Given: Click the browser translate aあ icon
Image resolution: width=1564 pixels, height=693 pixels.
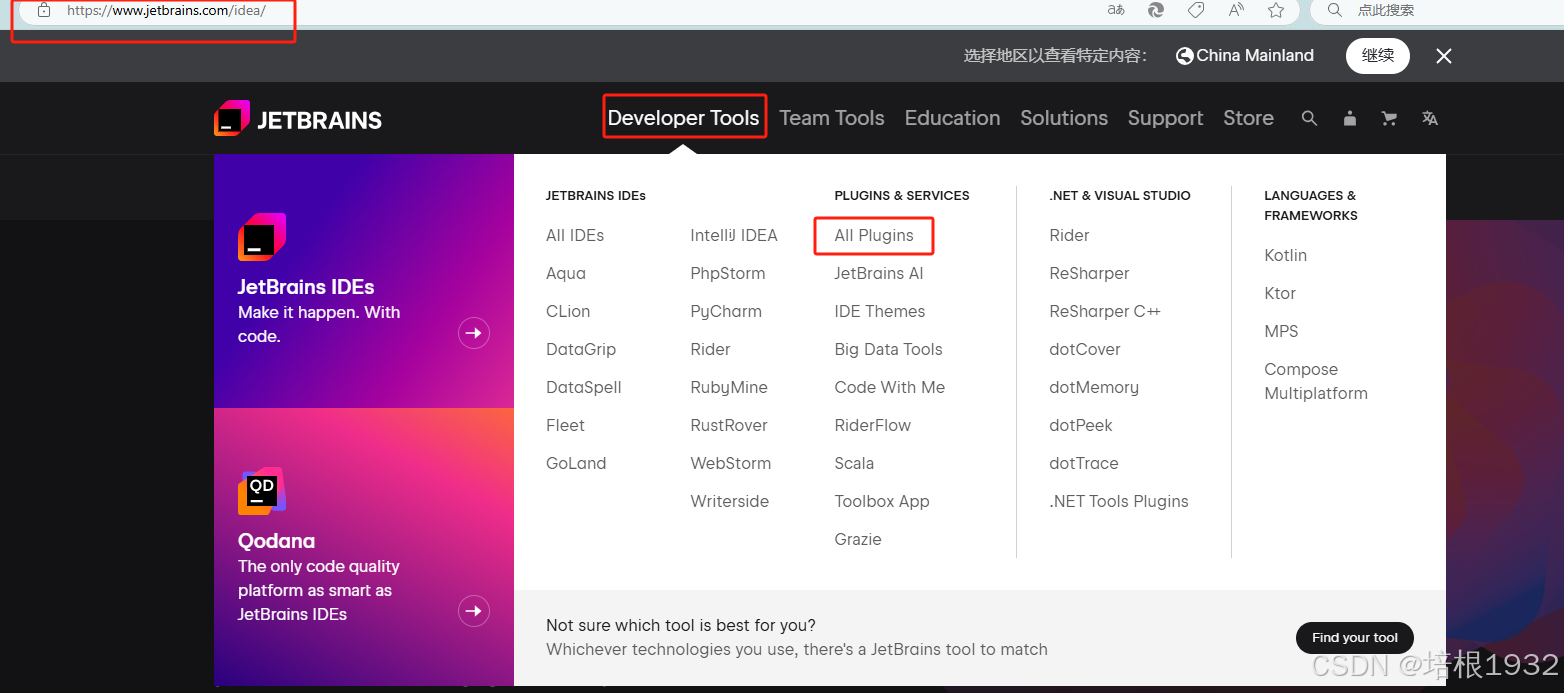Looking at the screenshot, I should [1116, 10].
